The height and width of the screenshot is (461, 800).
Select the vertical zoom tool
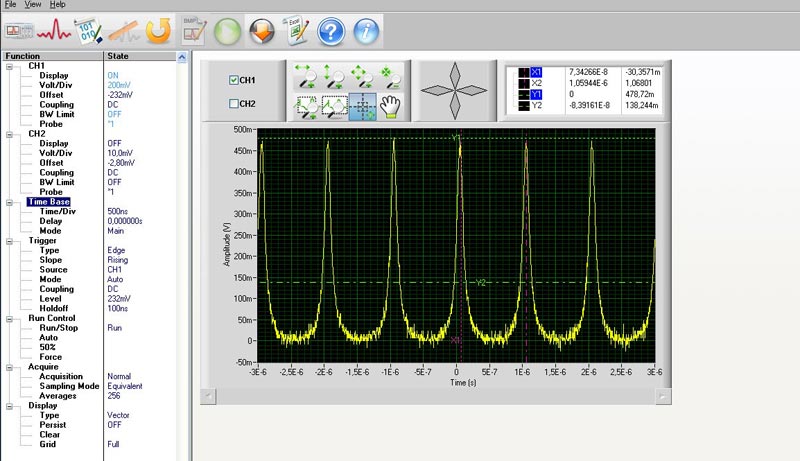point(333,75)
